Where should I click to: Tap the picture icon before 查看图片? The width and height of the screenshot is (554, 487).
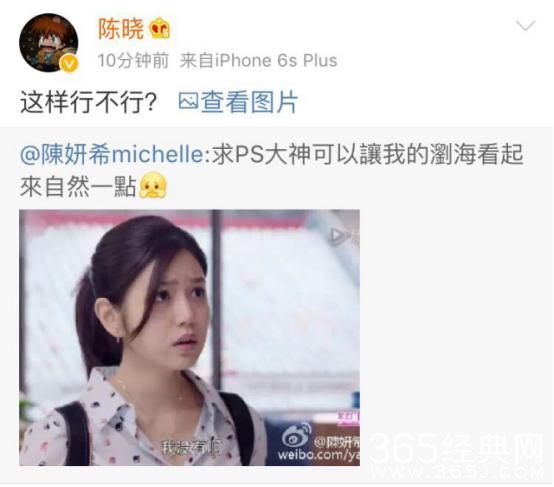188,101
